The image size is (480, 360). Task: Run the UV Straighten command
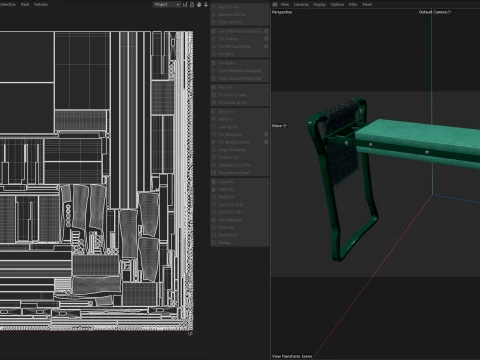tap(237, 134)
